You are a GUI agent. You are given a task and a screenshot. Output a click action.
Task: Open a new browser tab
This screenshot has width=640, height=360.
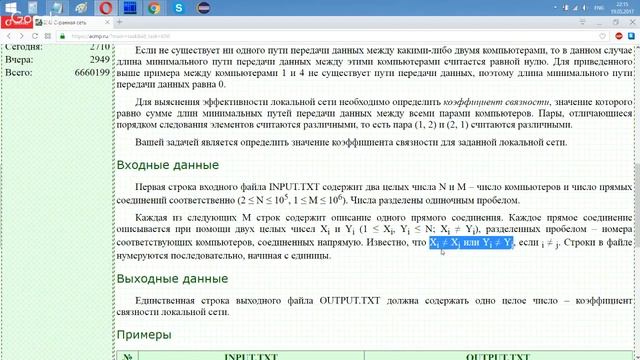(120, 22)
